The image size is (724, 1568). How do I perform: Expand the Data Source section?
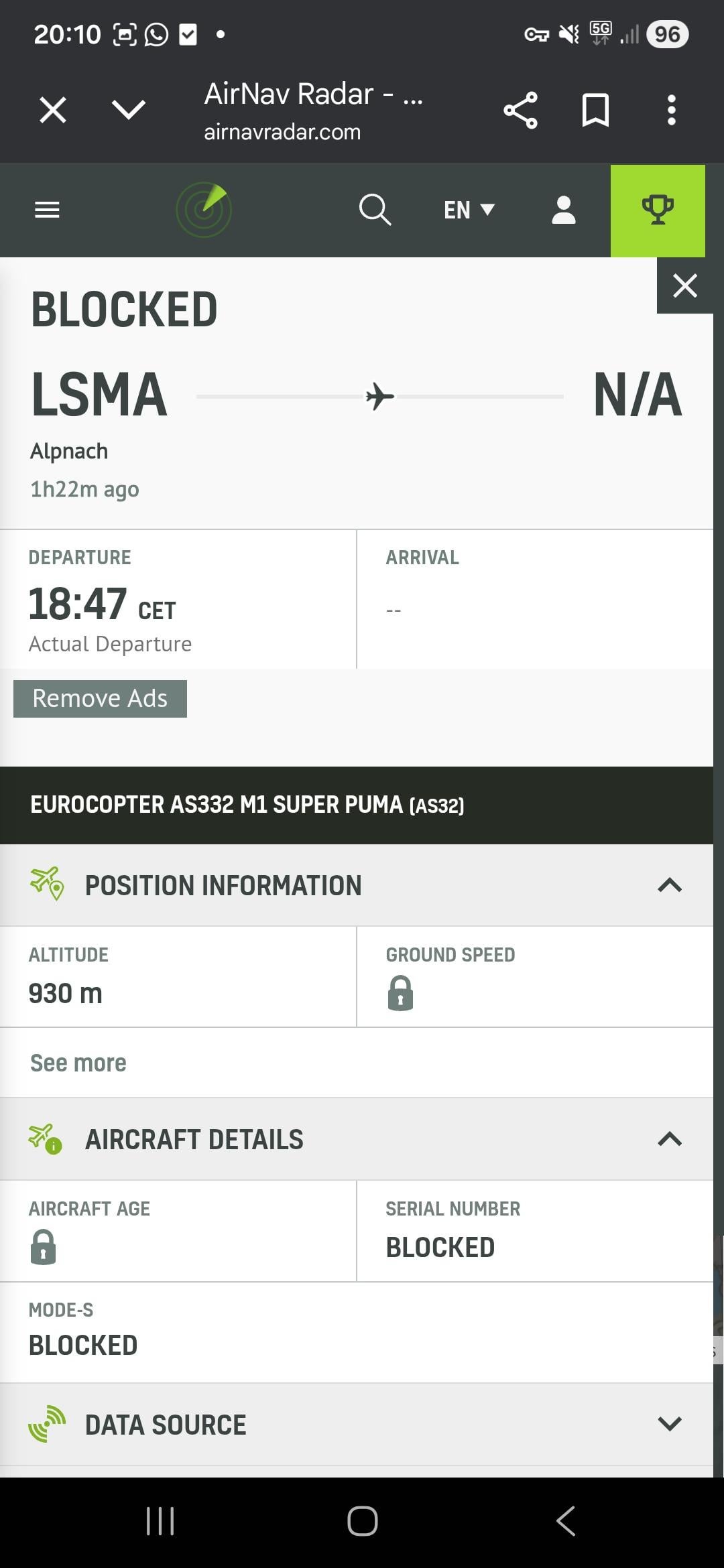tap(669, 1424)
